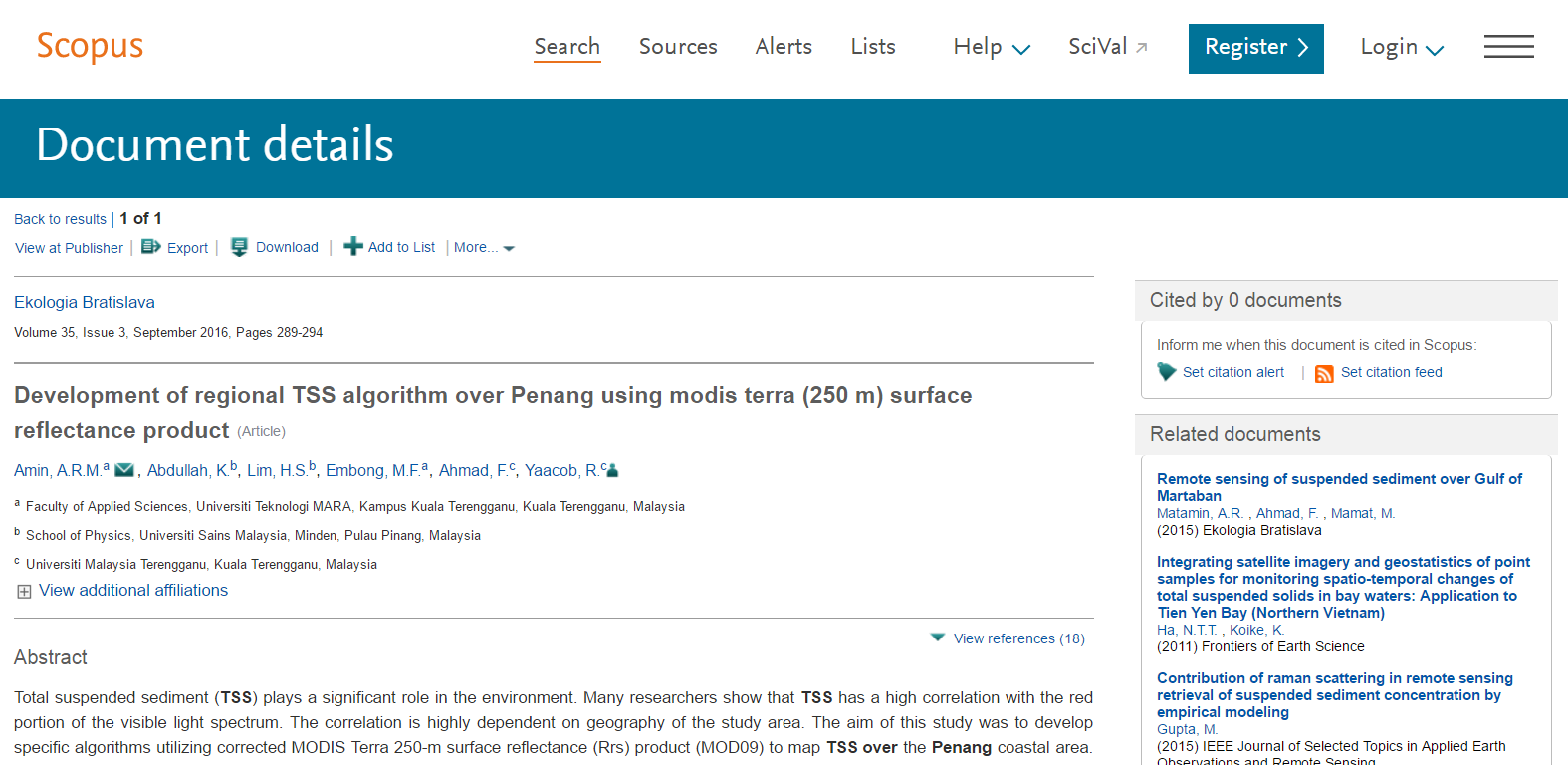Viewport: 1568px width, 765px height.
Task: Expand View additional affiliations plus box
Action: [x=24, y=591]
